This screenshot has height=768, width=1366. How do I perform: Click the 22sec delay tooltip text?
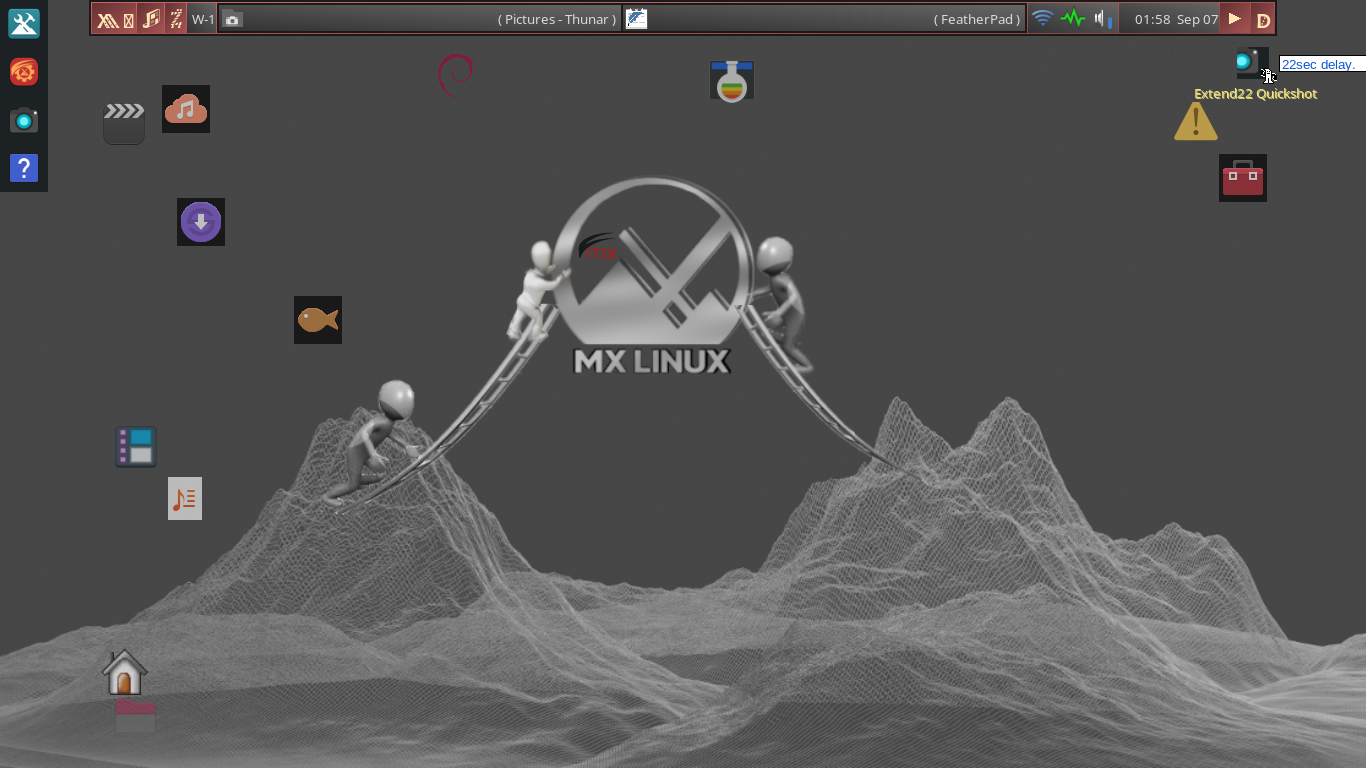(x=1318, y=64)
